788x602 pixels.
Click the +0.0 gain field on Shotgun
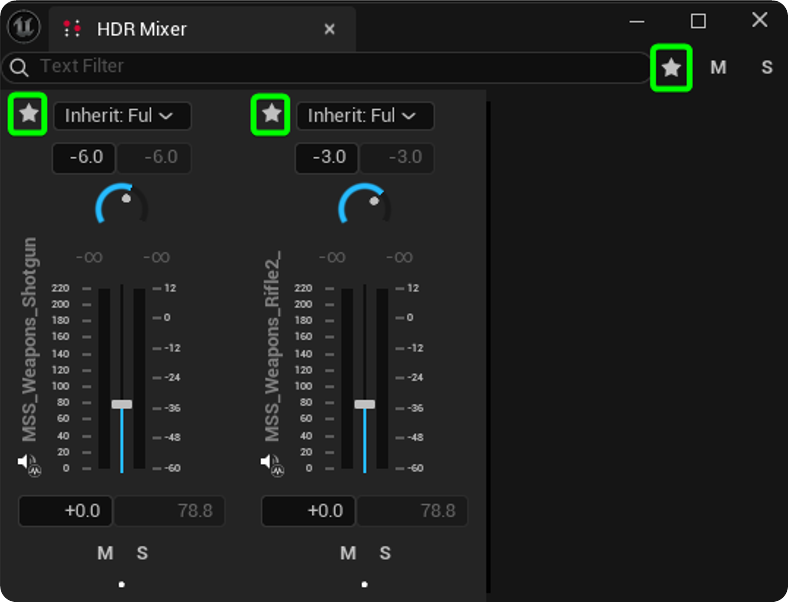(65, 511)
